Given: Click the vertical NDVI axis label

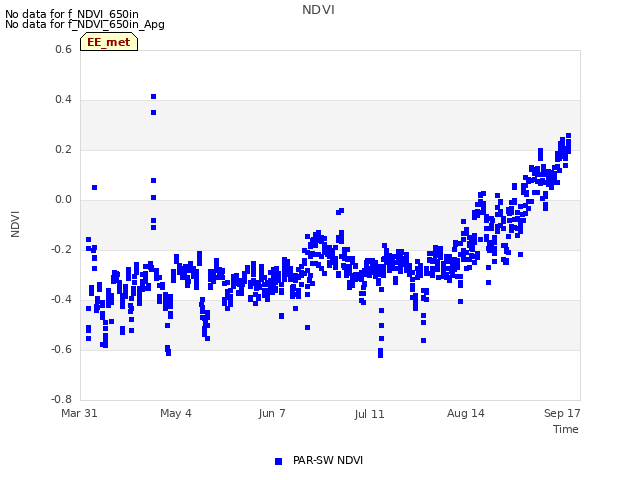Looking at the screenshot, I should 15,224.
